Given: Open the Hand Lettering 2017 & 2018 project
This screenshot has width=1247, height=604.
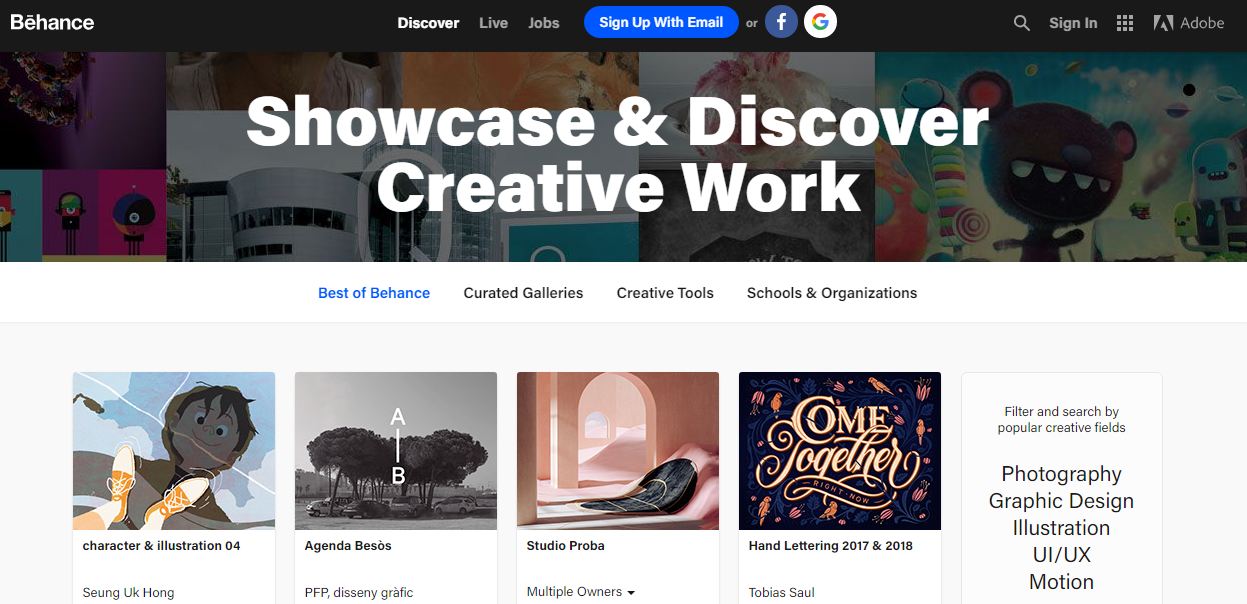Looking at the screenshot, I should (x=839, y=449).
